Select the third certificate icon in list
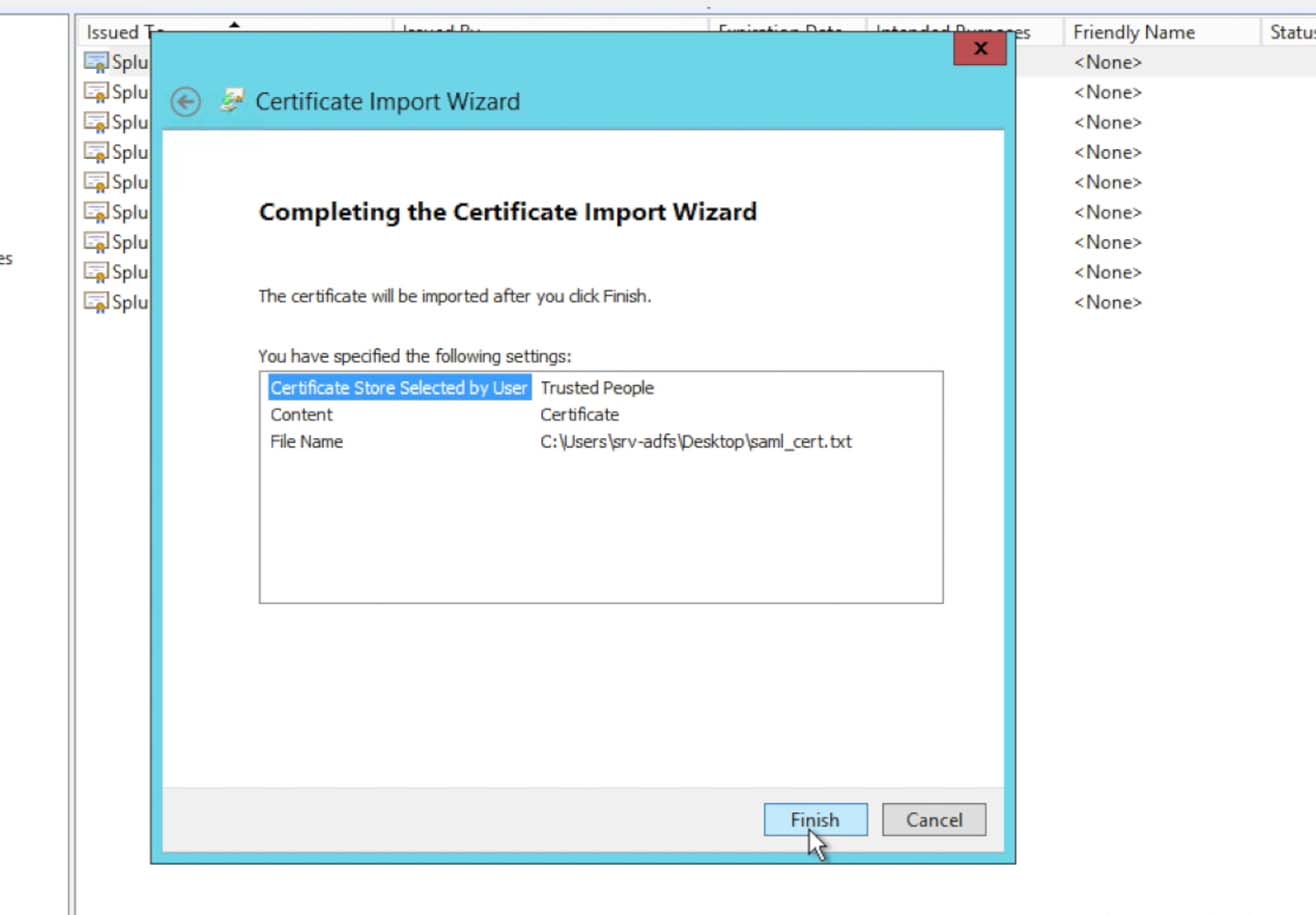1316x915 pixels. tap(96, 122)
